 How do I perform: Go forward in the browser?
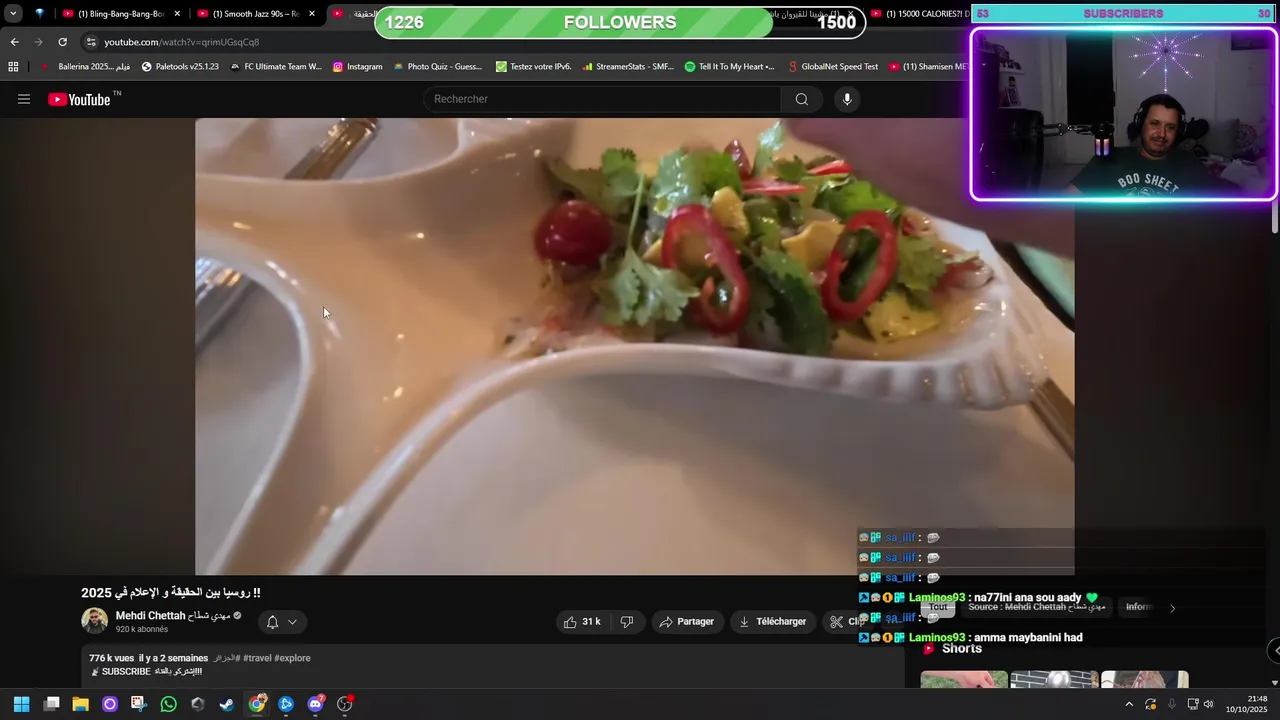[38, 42]
